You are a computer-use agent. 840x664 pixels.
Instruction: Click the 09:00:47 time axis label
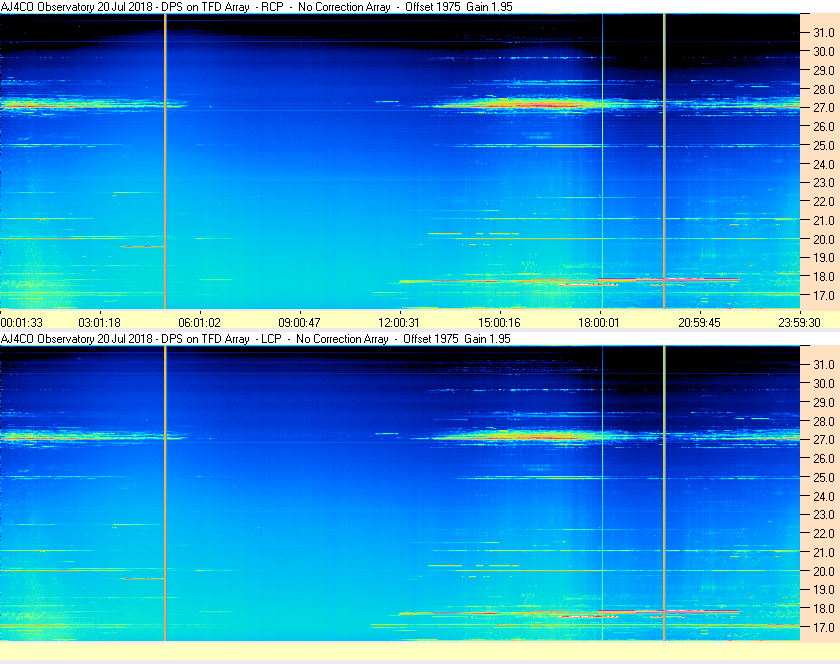299,323
